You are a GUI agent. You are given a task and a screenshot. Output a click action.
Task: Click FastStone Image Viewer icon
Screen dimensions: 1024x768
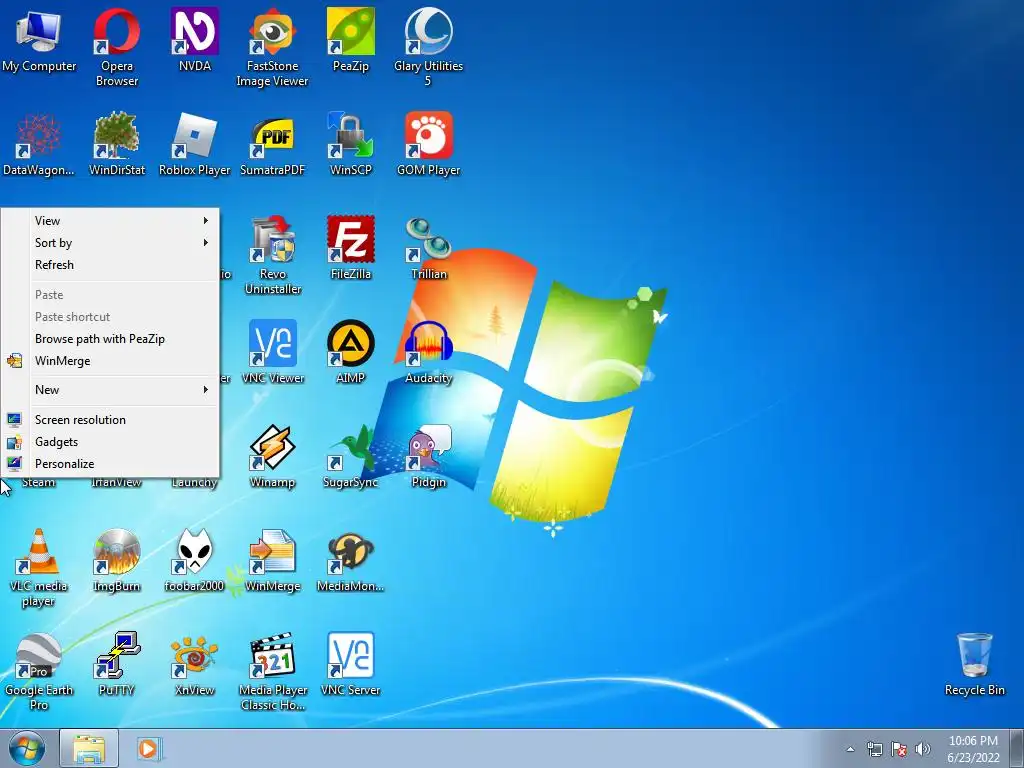click(272, 46)
